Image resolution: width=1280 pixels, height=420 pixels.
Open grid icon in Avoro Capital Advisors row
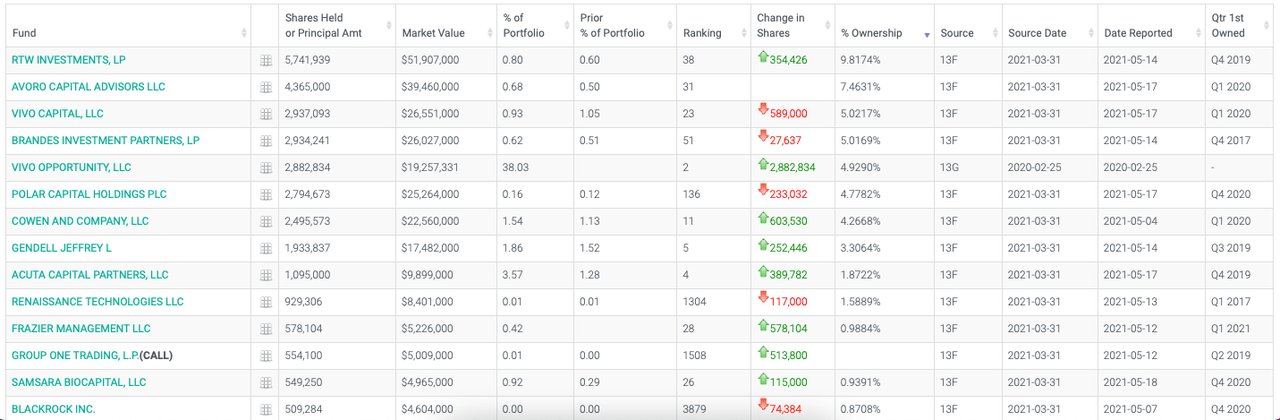click(266, 87)
